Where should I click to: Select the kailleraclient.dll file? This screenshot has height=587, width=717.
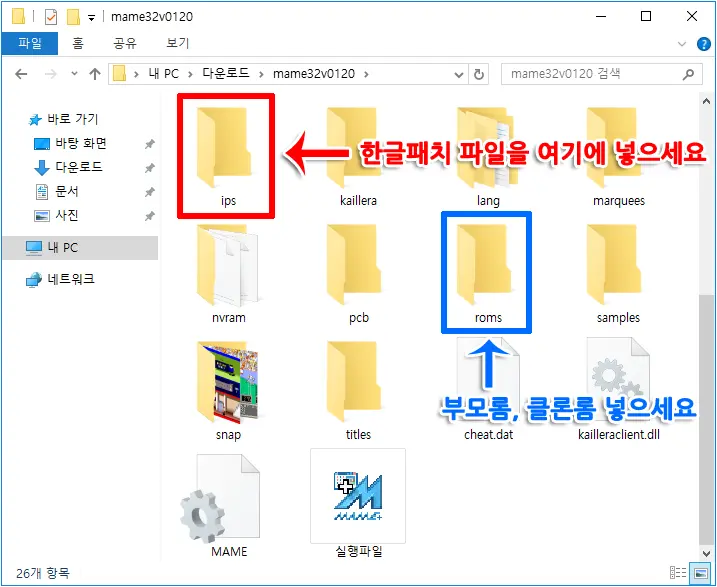(618, 390)
